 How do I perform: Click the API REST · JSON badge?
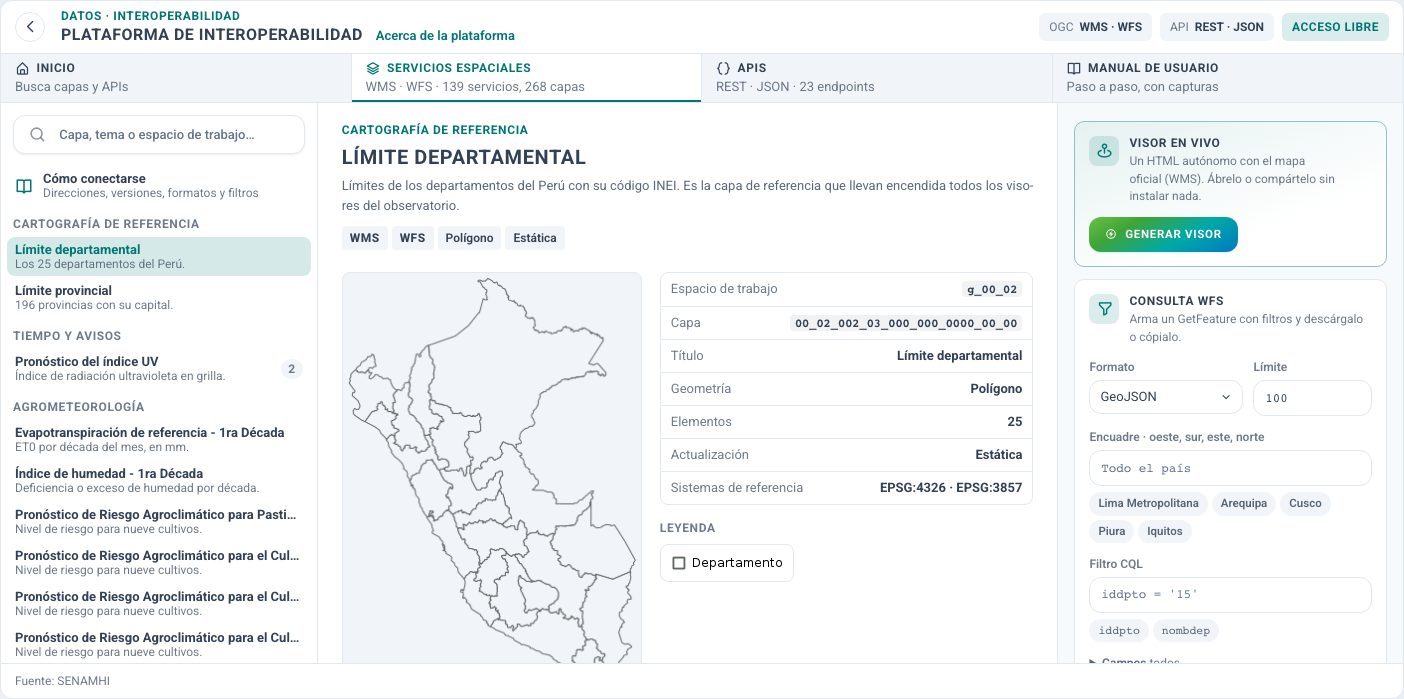point(1217,27)
